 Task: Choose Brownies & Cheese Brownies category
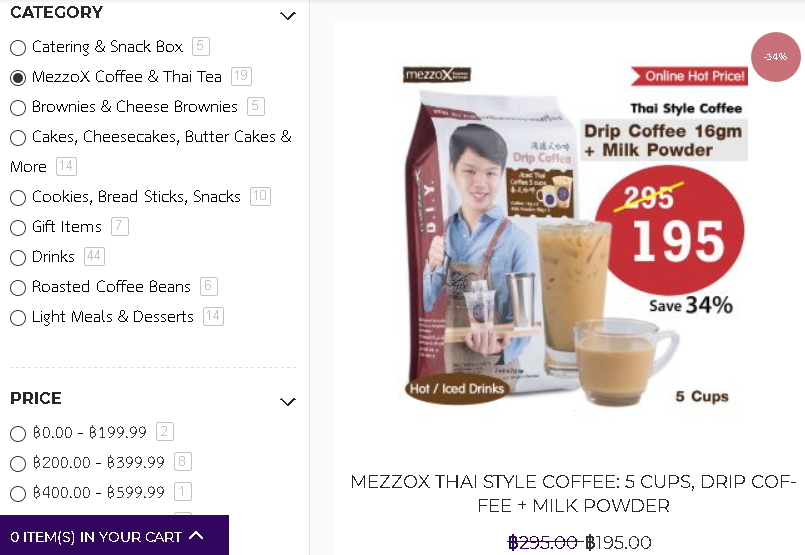click(x=18, y=108)
